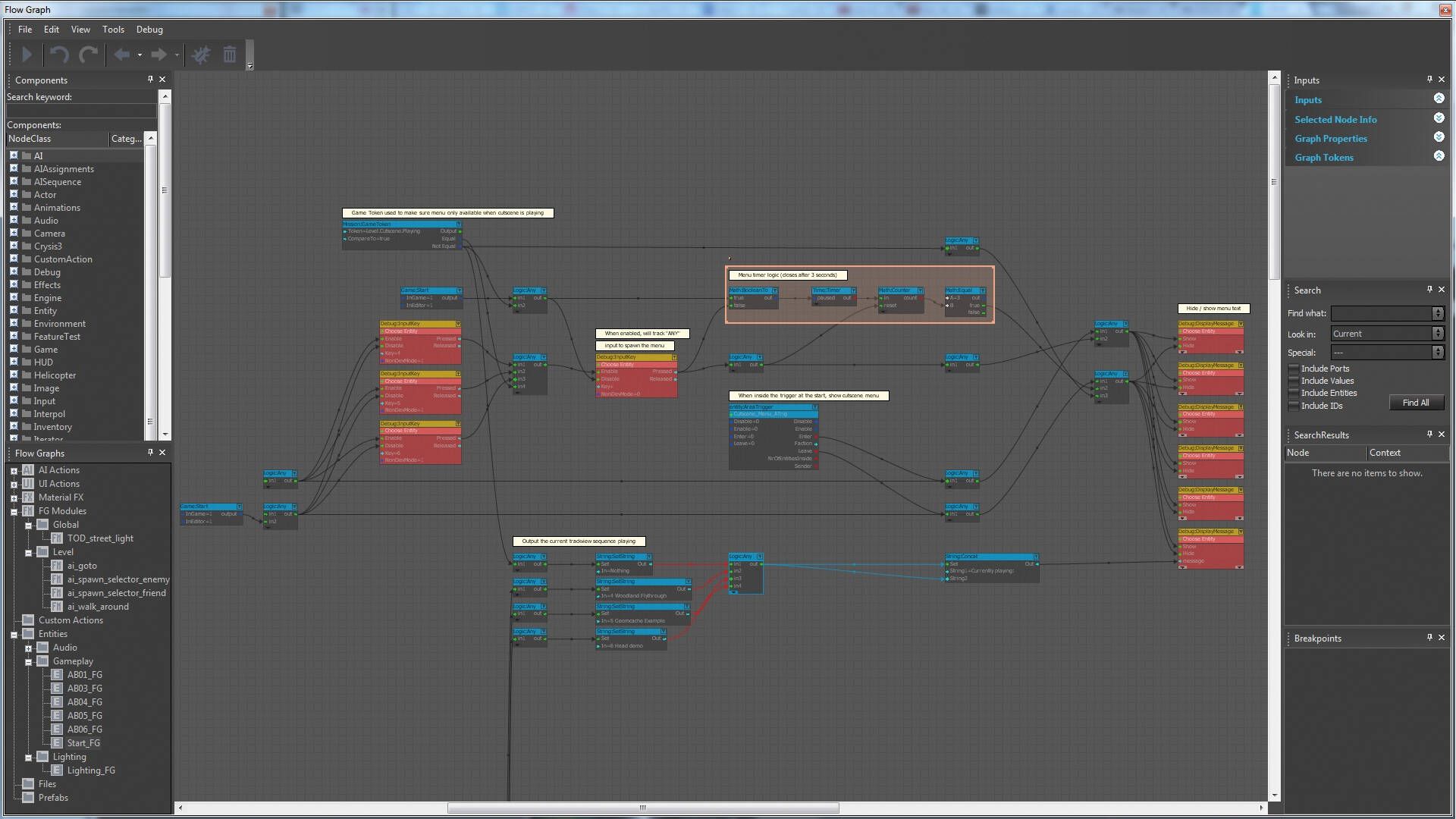This screenshot has width=1456, height=819.
Task: Enable the Include Values option
Action: [x=1294, y=381]
